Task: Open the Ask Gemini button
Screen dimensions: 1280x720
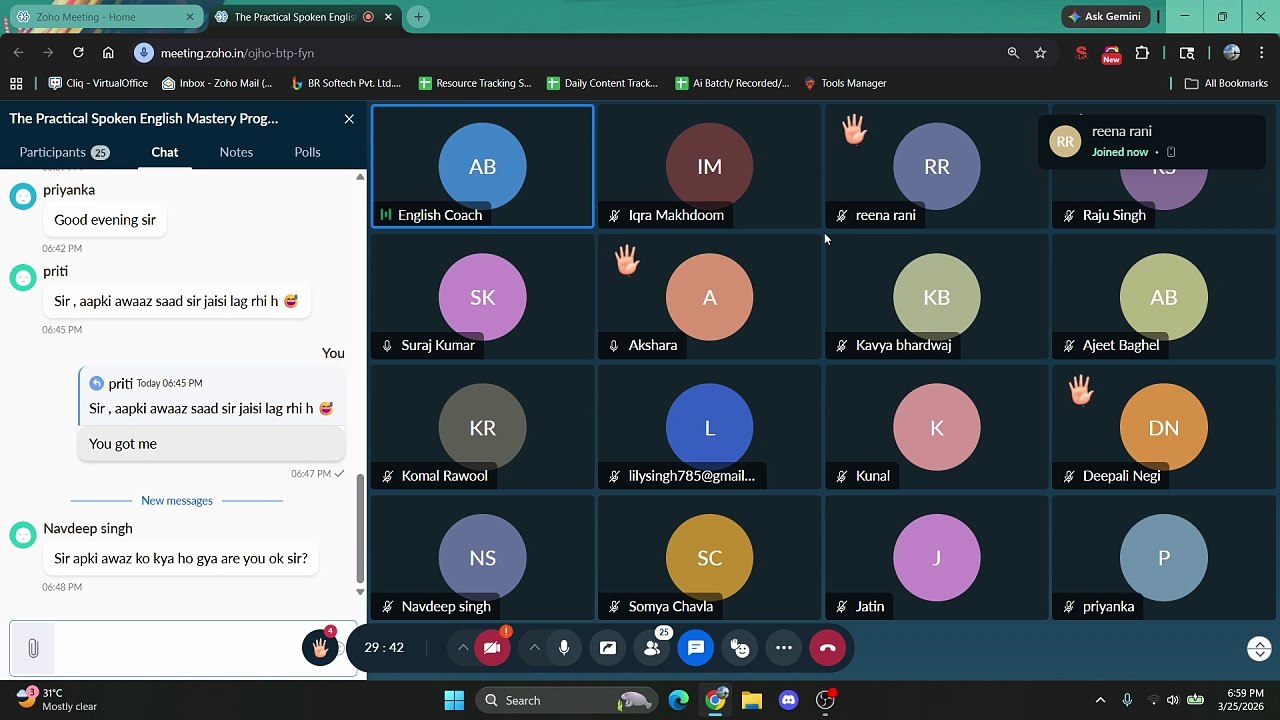Action: pos(1105,17)
